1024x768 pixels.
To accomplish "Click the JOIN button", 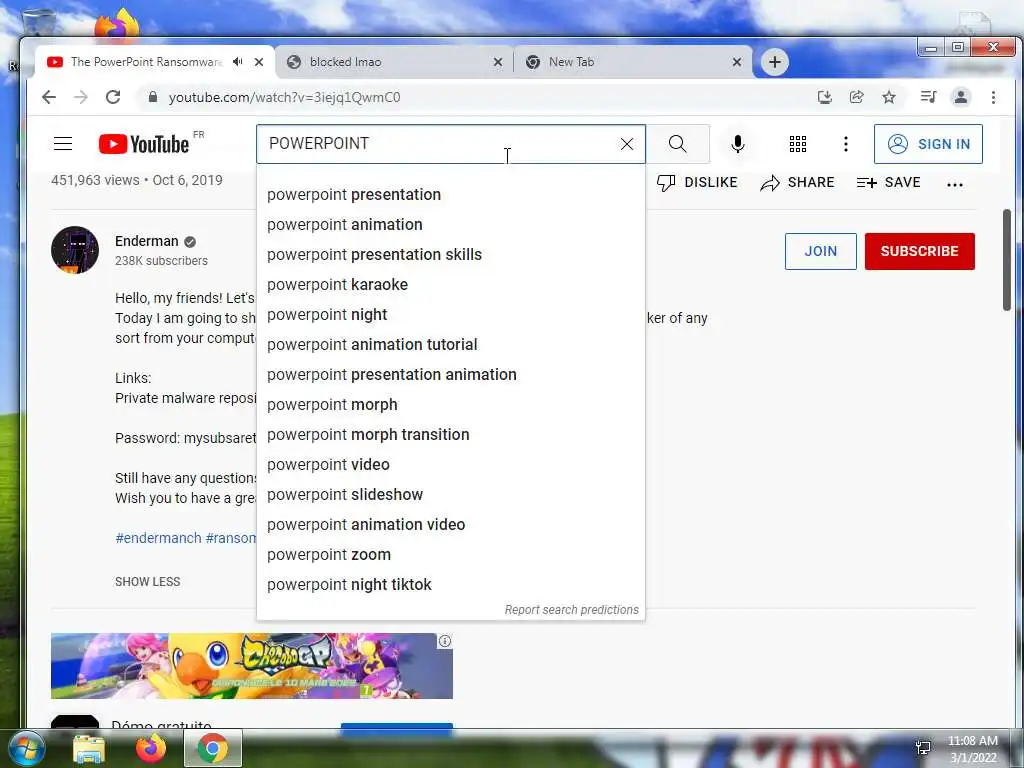I will [x=820, y=251].
